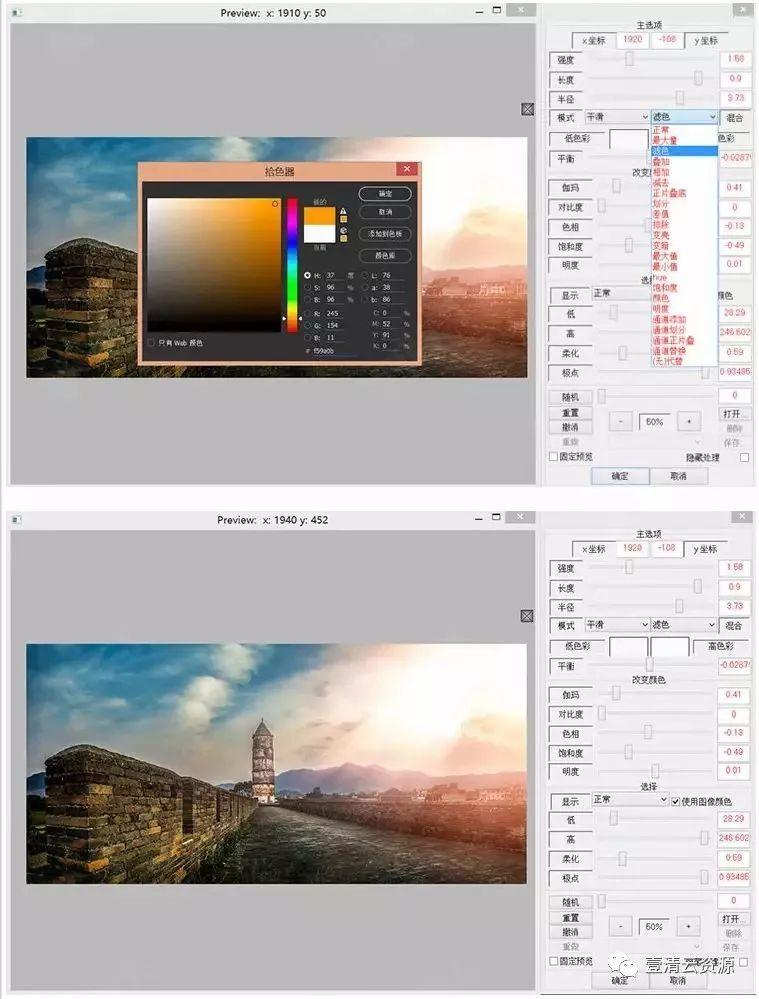Toggle 固定预览 checkbox in bottom panel
Screen dimensions: 759x999
click(553, 961)
